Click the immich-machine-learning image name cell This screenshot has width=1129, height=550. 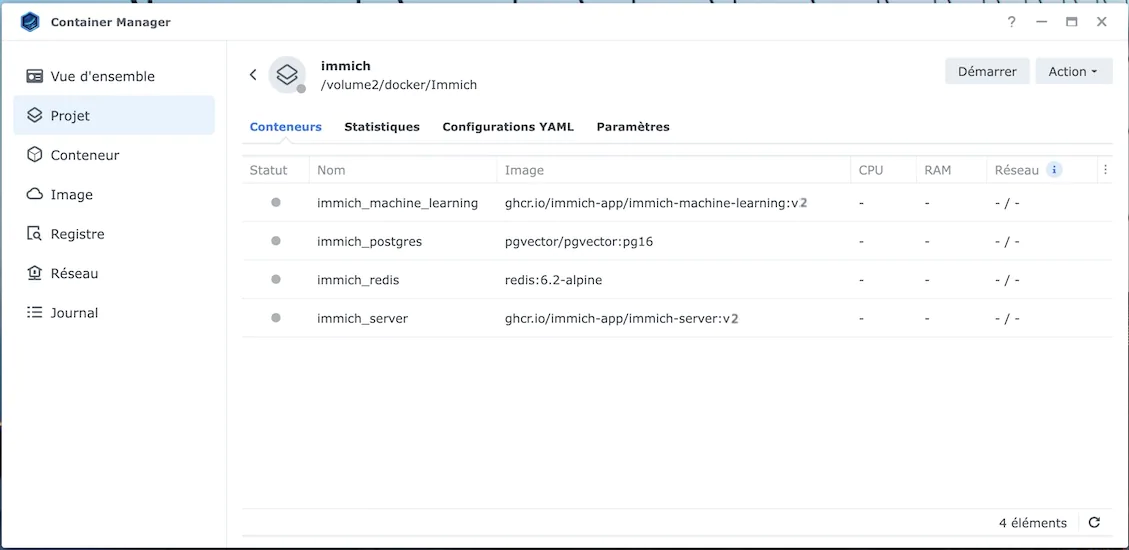(x=656, y=203)
